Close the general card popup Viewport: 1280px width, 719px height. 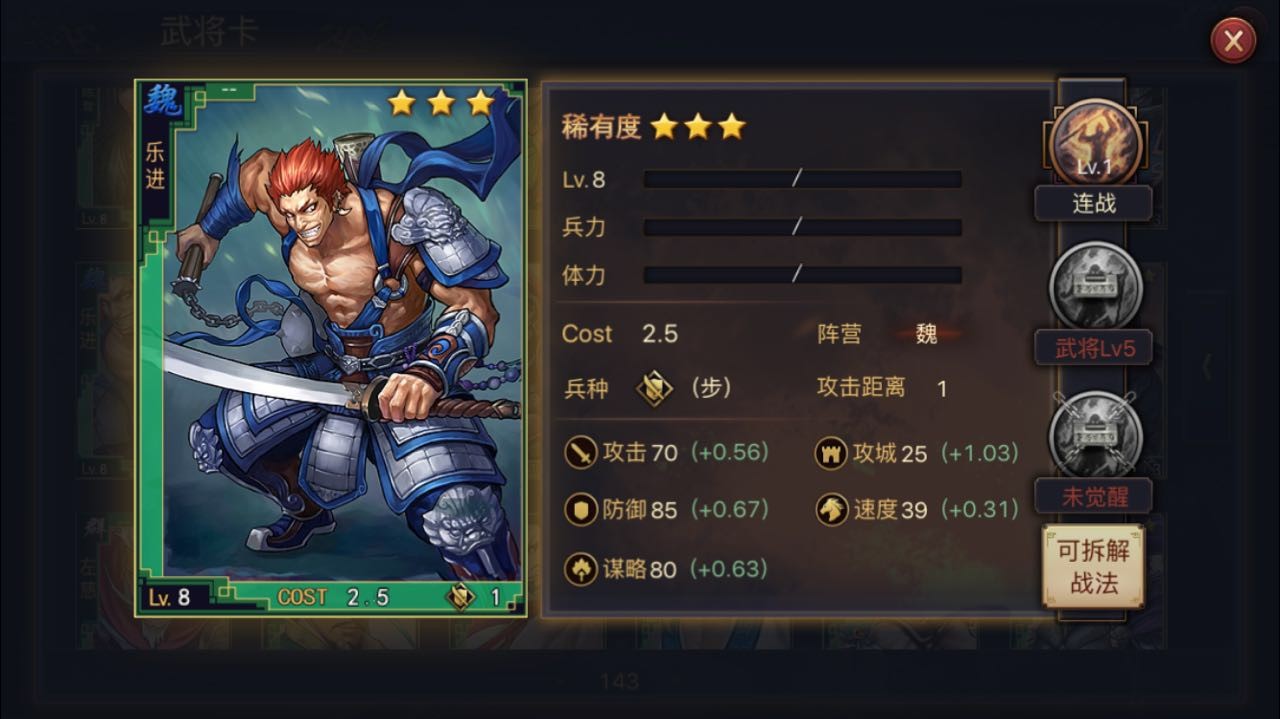[1233, 41]
